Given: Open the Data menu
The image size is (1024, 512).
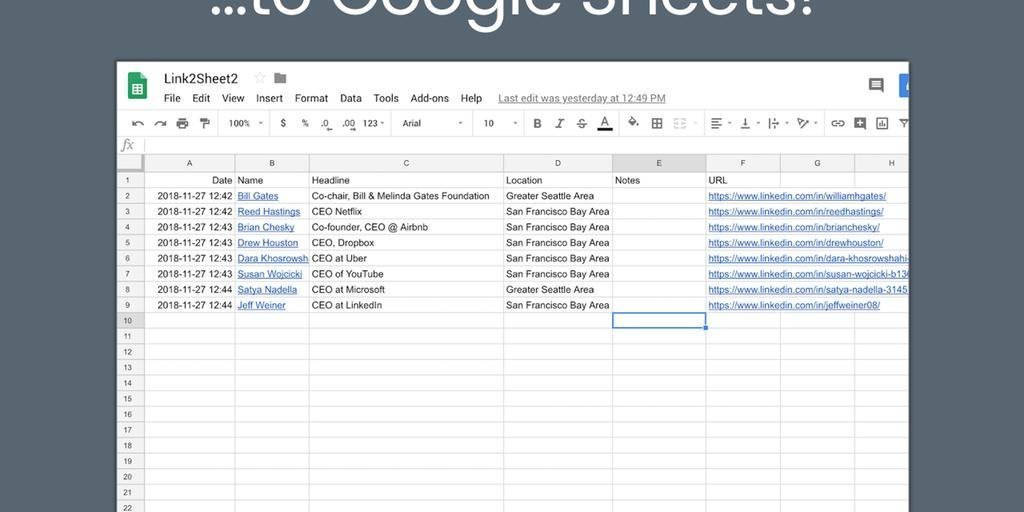Looking at the screenshot, I should (x=351, y=99).
